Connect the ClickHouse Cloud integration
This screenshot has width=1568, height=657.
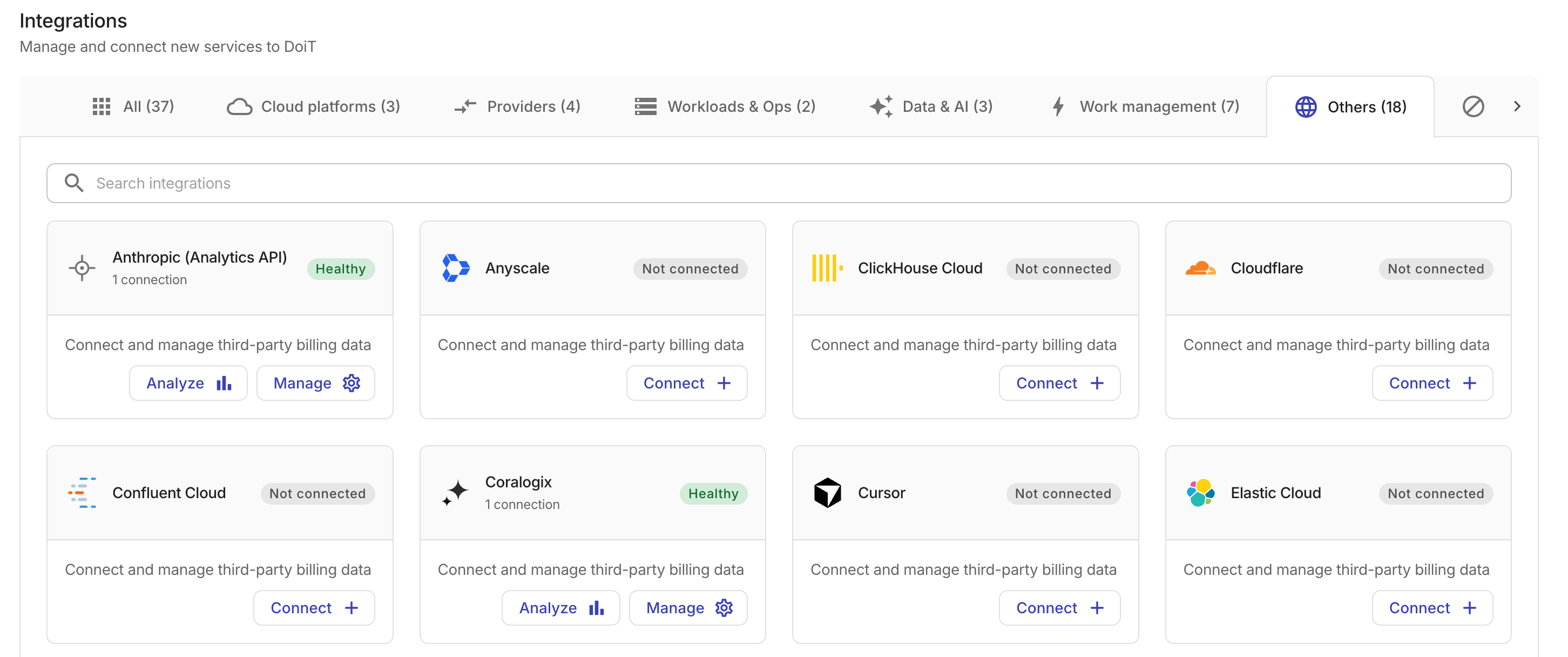[1060, 383]
